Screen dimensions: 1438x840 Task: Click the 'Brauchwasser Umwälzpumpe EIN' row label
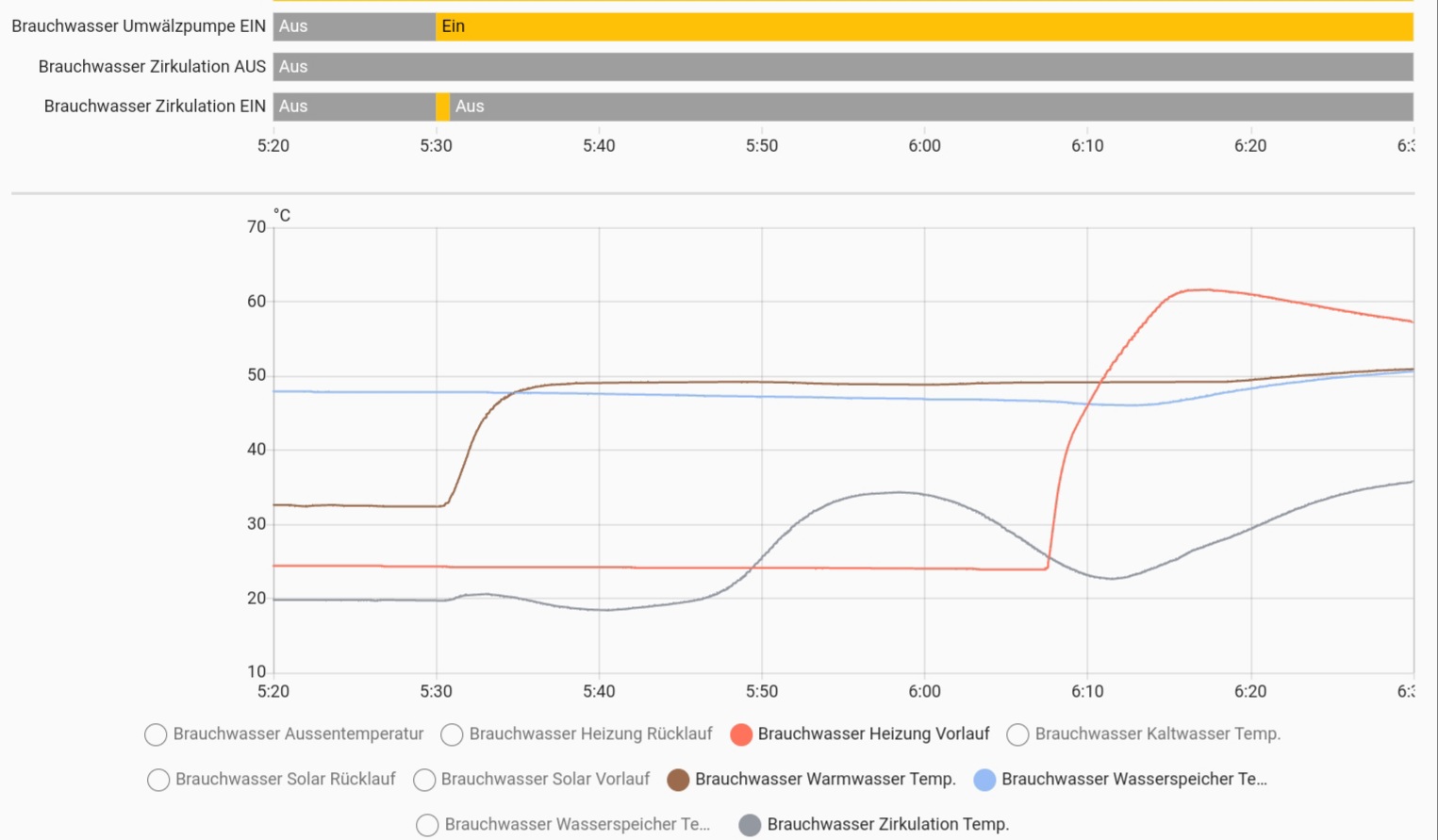point(139,26)
